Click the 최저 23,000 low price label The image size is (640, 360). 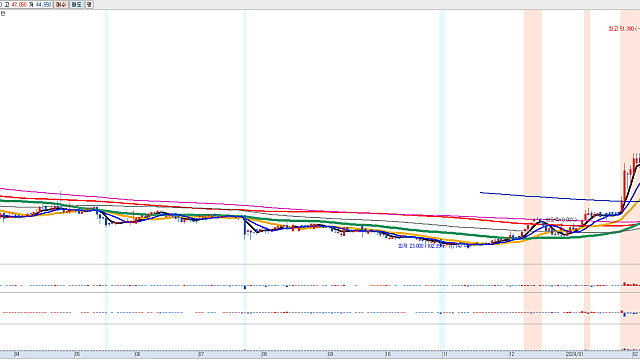point(433,246)
